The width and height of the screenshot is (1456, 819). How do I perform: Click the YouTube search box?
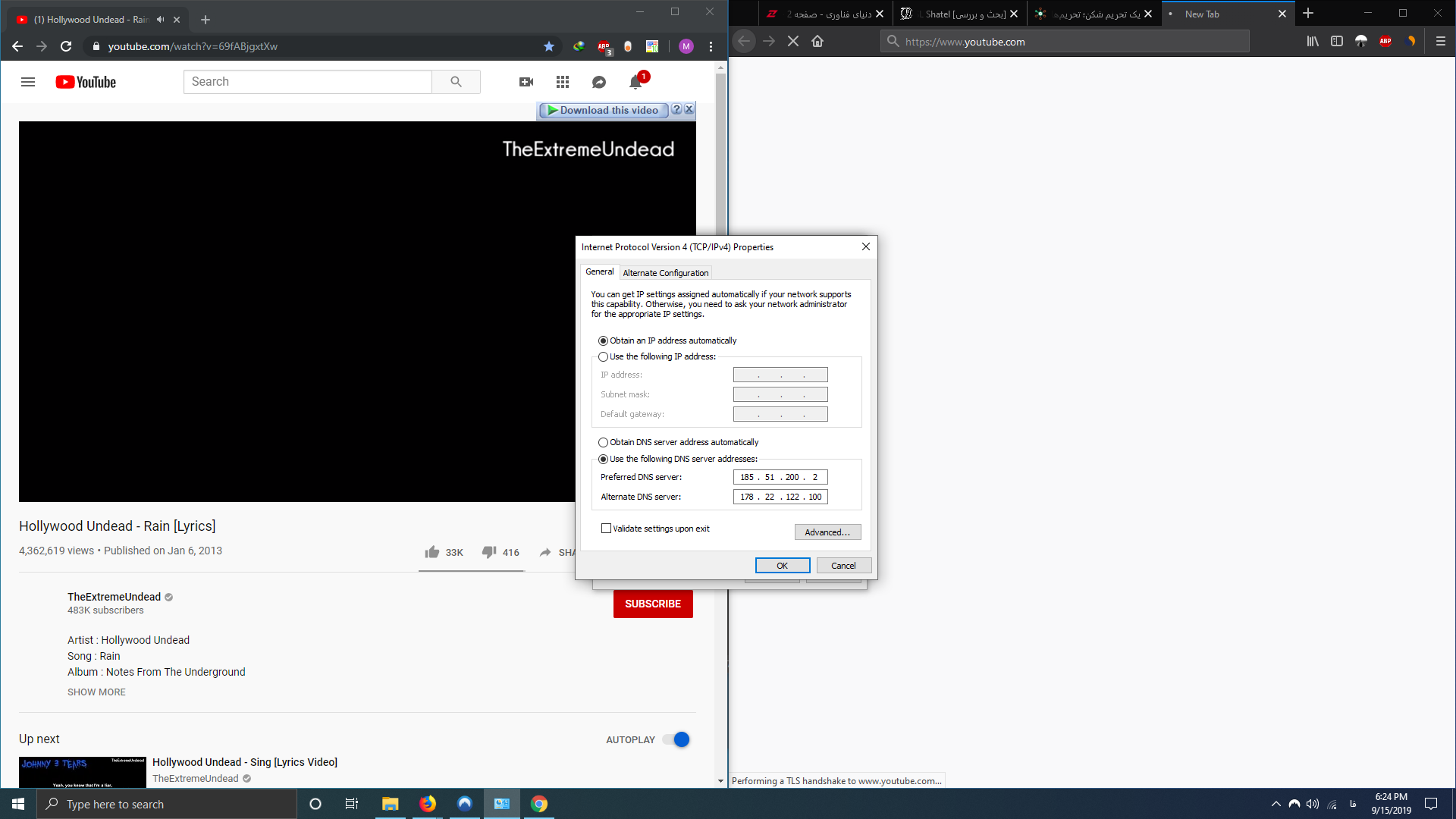(x=307, y=82)
